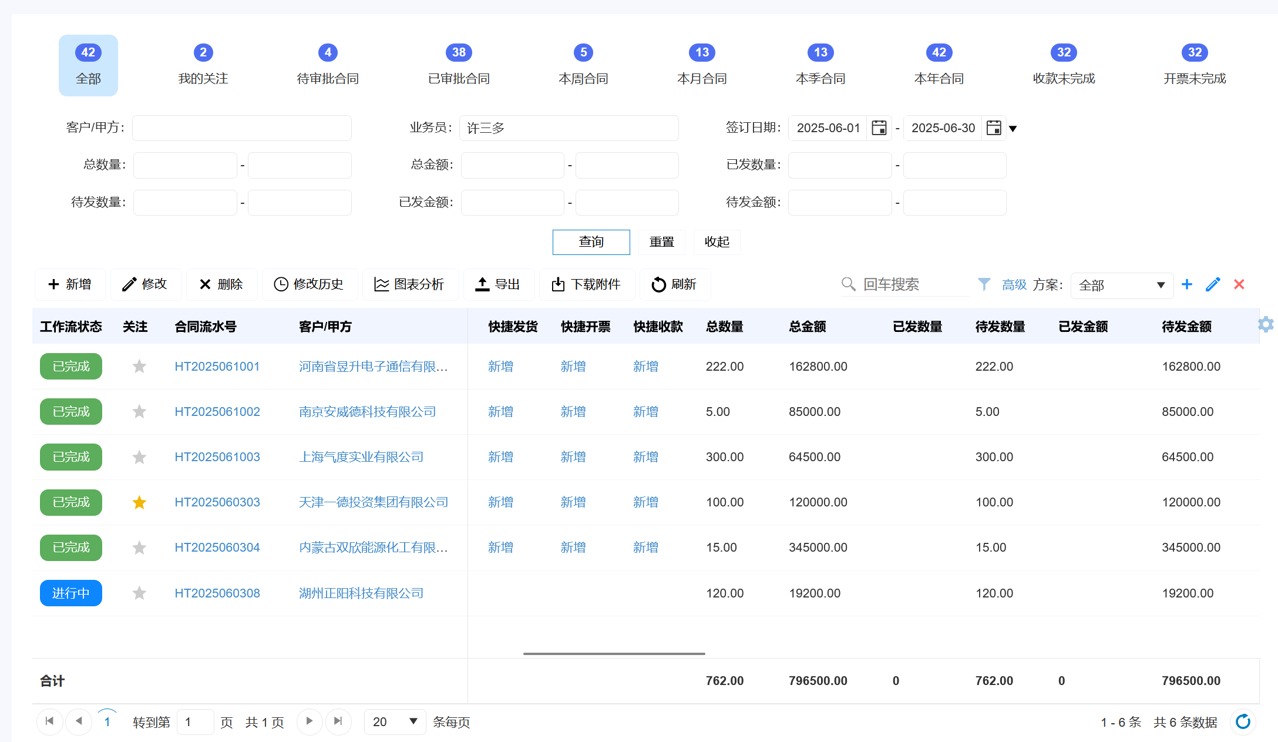Toggle follow star for HT2025060308 row

(x=139, y=594)
